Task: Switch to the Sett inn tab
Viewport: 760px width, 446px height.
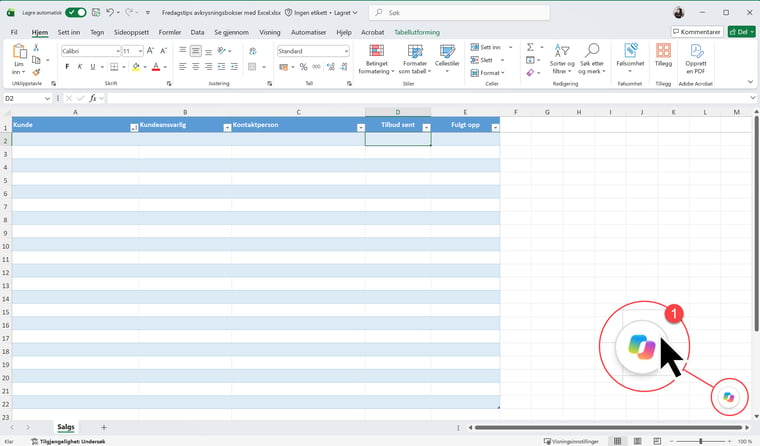Action: [69, 32]
